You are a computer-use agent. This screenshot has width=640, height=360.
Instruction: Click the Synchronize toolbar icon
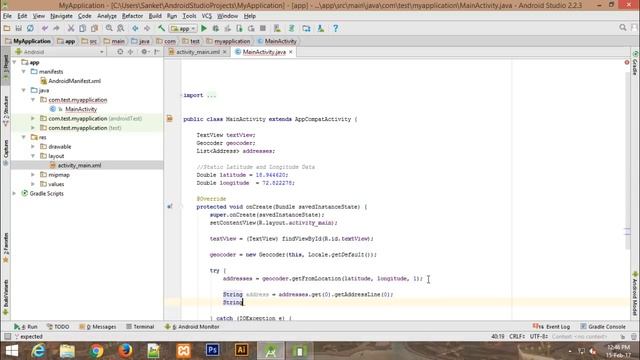[x=30, y=28]
